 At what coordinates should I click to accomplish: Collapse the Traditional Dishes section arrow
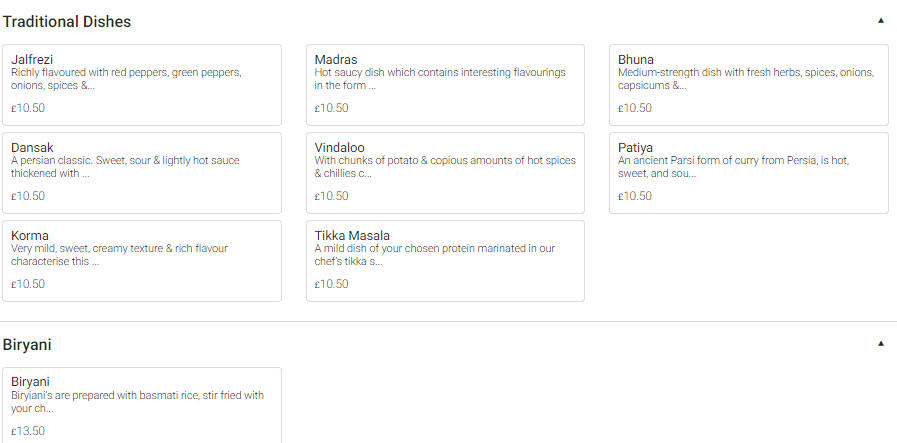point(881,20)
